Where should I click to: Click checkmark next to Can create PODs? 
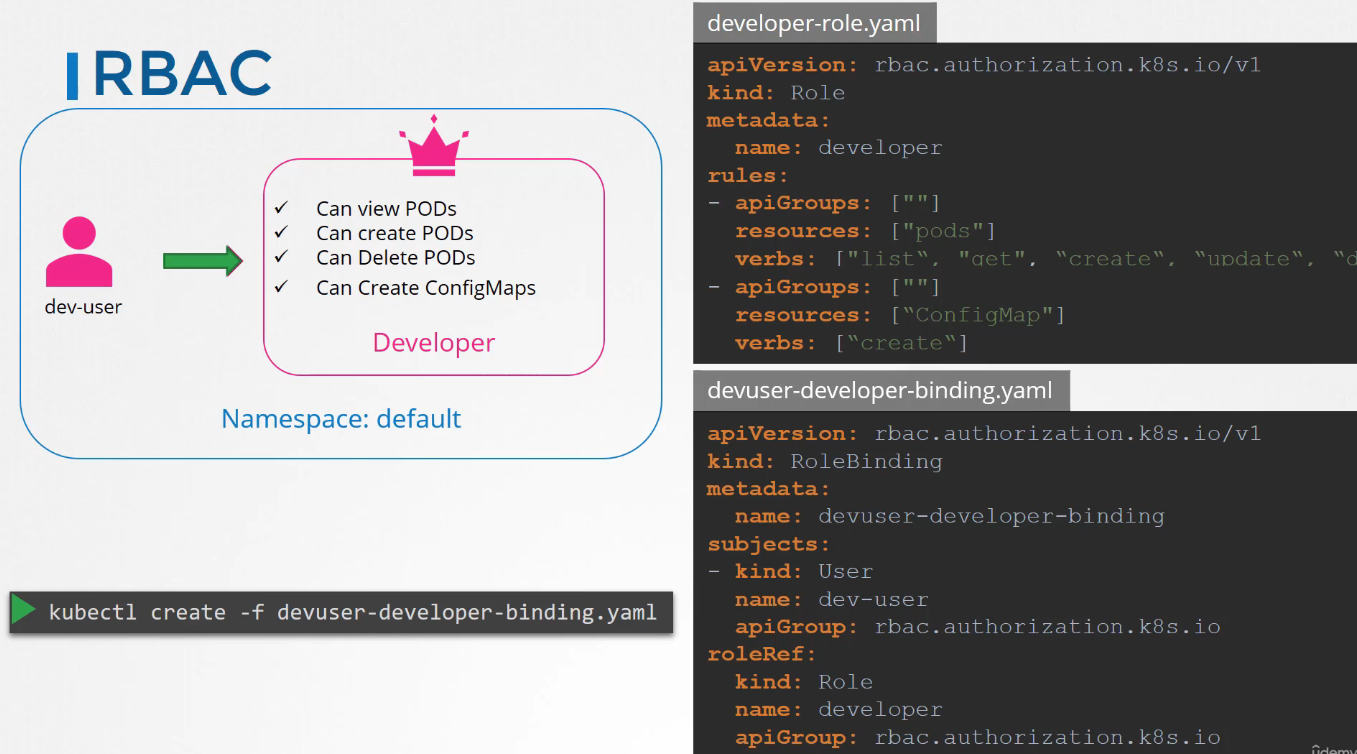coord(281,233)
